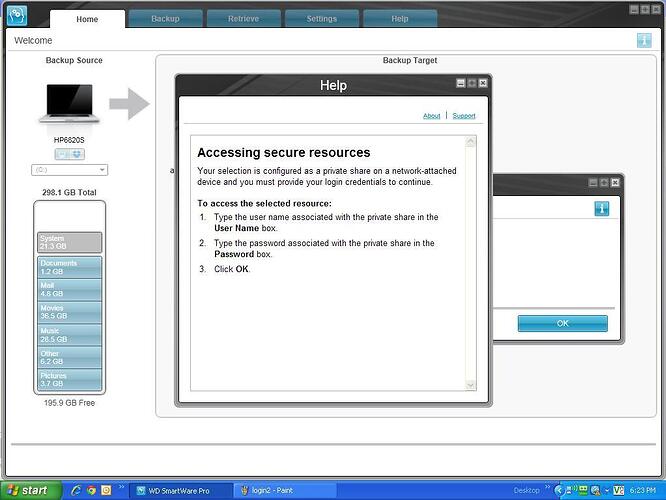This screenshot has width=666, height=500.
Task: Open the Windows Start menu
Action: tap(29, 491)
